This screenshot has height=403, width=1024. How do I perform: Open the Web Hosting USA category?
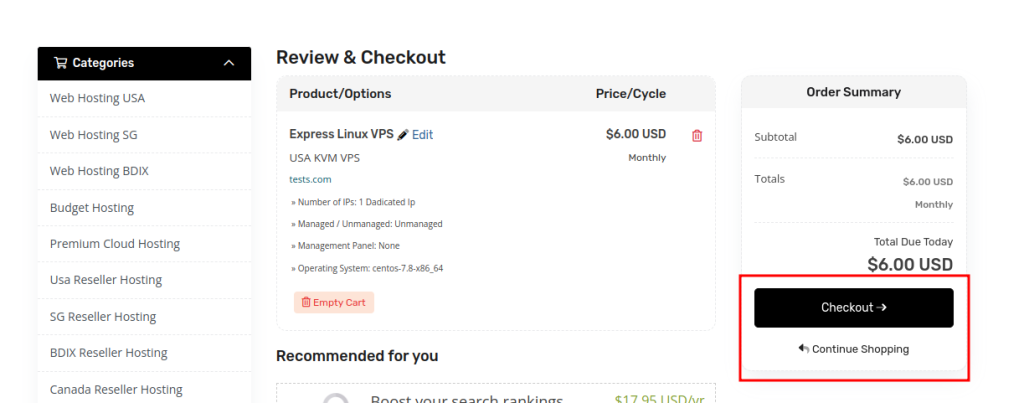coord(97,98)
